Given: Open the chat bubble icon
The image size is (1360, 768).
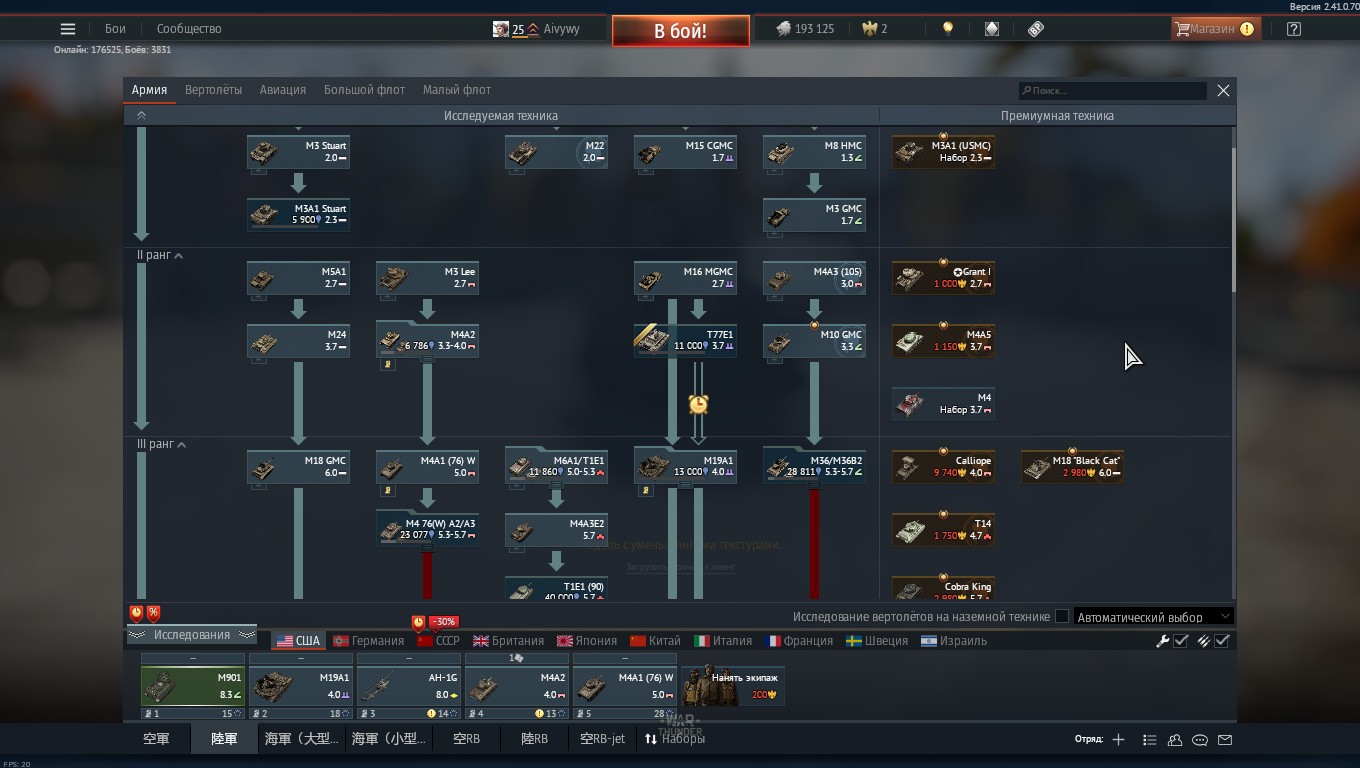Looking at the screenshot, I should click(x=1200, y=740).
